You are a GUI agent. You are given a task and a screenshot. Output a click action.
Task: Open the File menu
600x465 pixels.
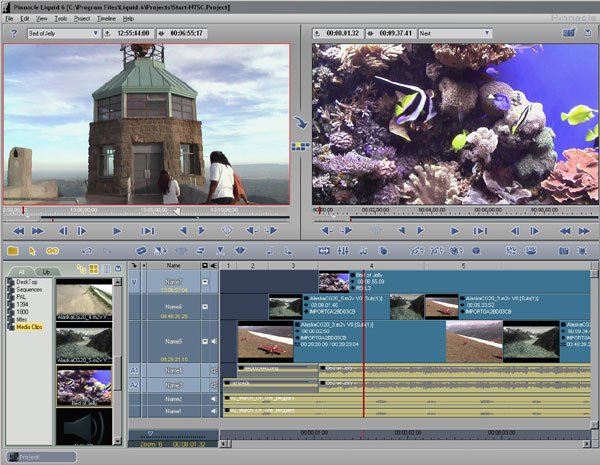pyautogui.click(x=9, y=18)
